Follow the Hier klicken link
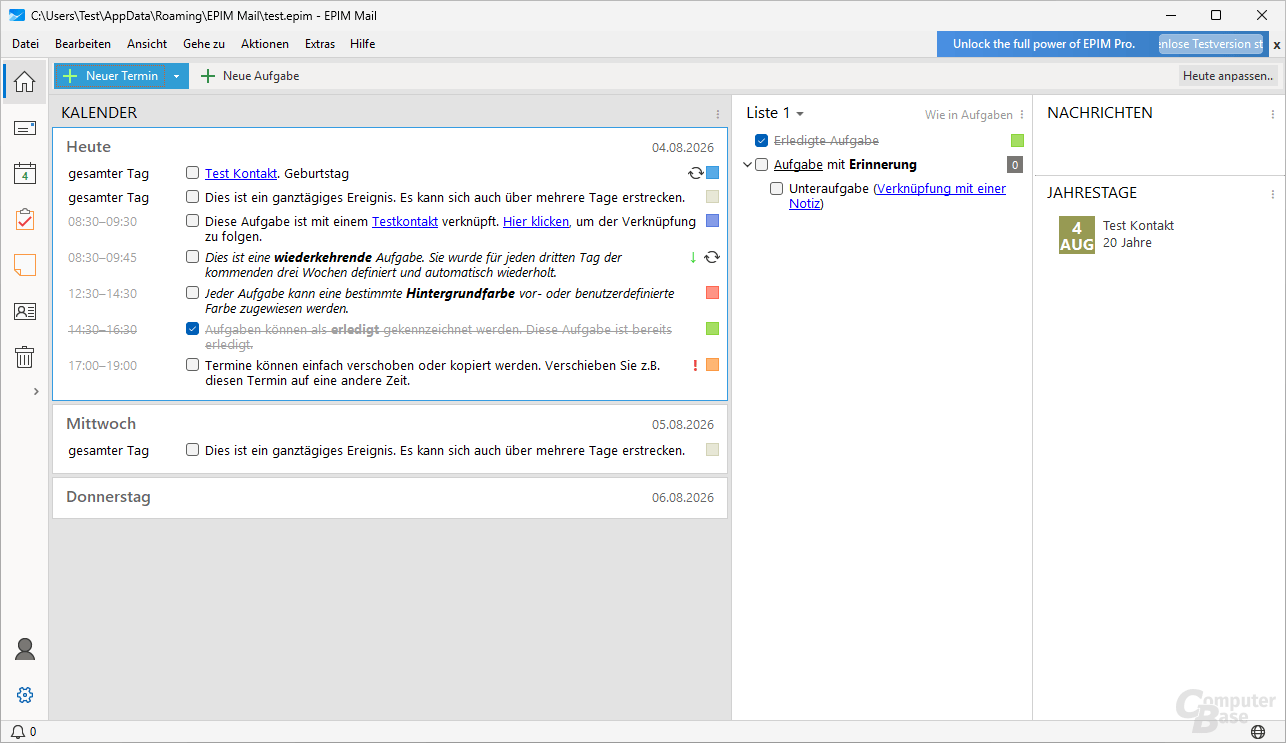 [x=536, y=221]
